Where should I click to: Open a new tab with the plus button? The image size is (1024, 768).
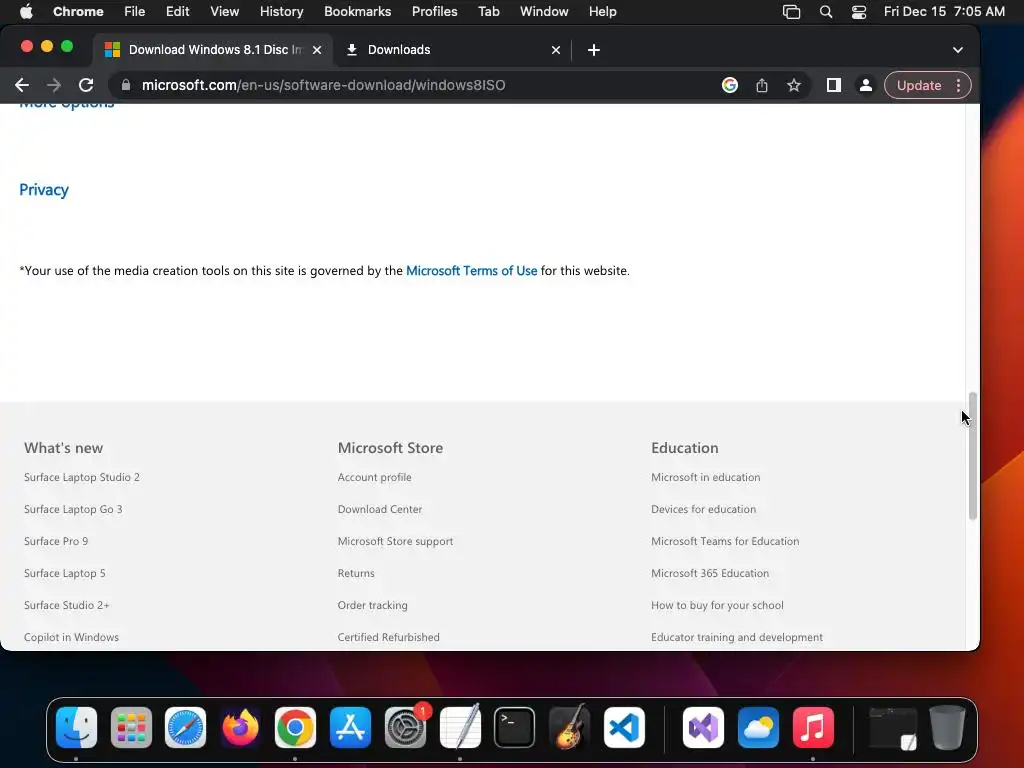pyautogui.click(x=594, y=50)
